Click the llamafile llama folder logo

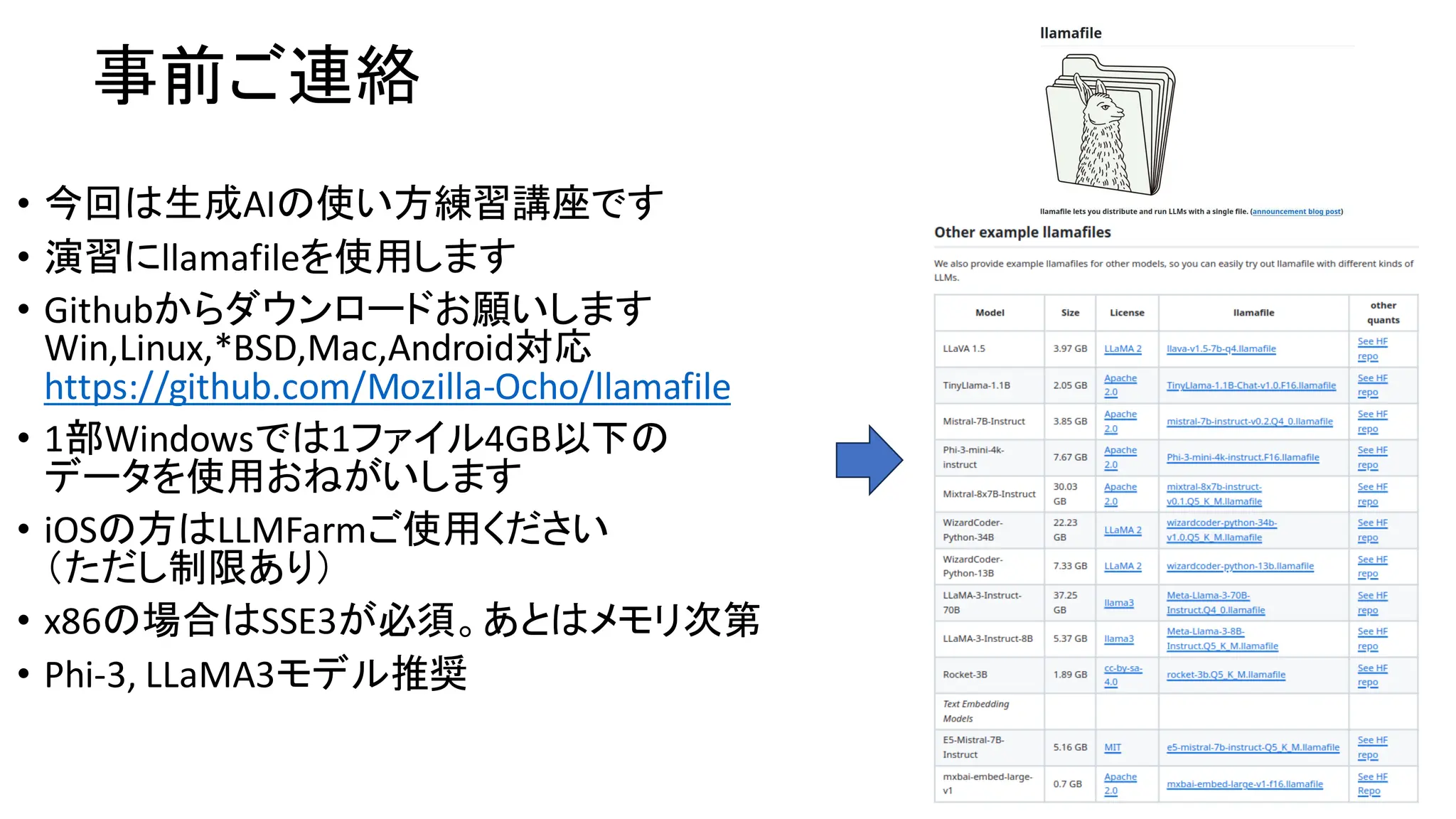[1110, 125]
